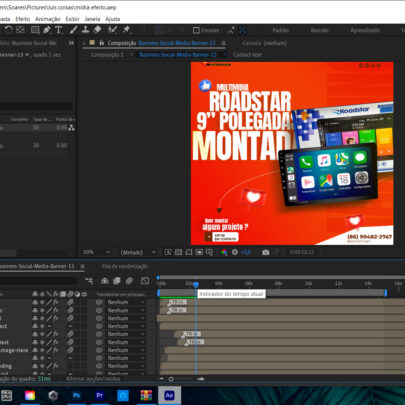Toggle the shy switch on first layer
The width and height of the screenshot is (405, 405).
pyautogui.click(x=35, y=302)
